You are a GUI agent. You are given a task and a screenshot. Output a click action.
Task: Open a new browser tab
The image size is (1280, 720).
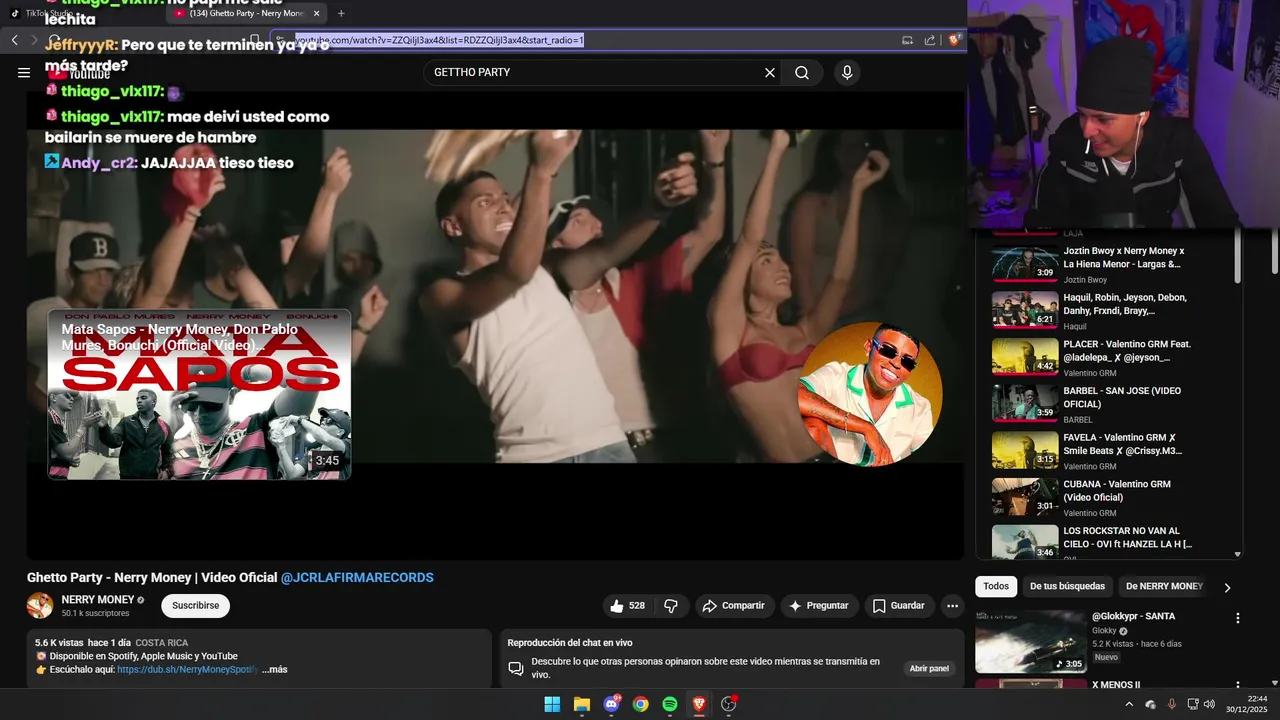(x=341, y=13)
